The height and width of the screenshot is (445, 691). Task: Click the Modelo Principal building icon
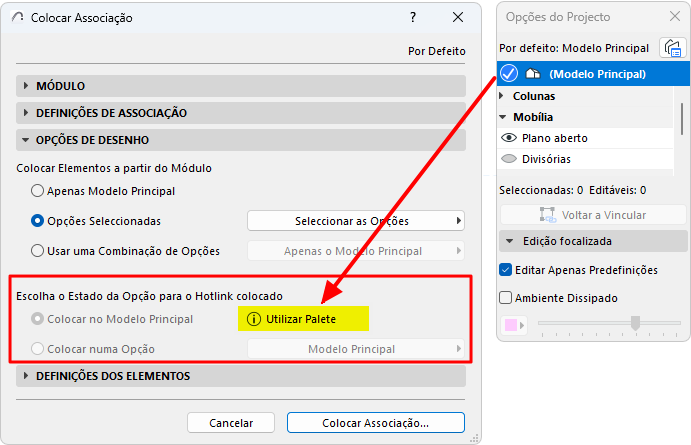point(533,74)
